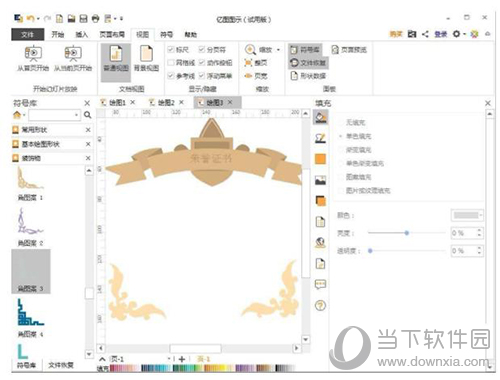The height and width of the screenshot is (380, 500).
Task: Select the 角图案 4 blue corner shape
Action: pos(30,317)
